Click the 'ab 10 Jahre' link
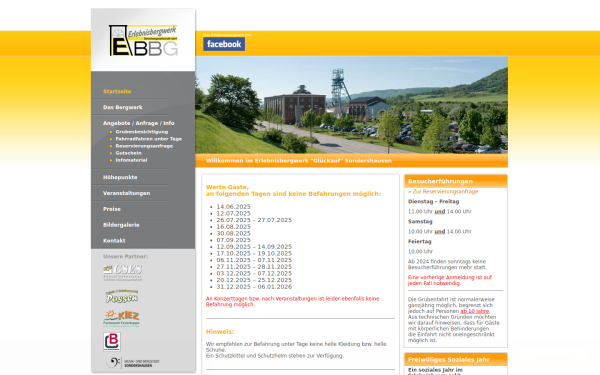The image size is (600, 375). (x=474, y=311)
